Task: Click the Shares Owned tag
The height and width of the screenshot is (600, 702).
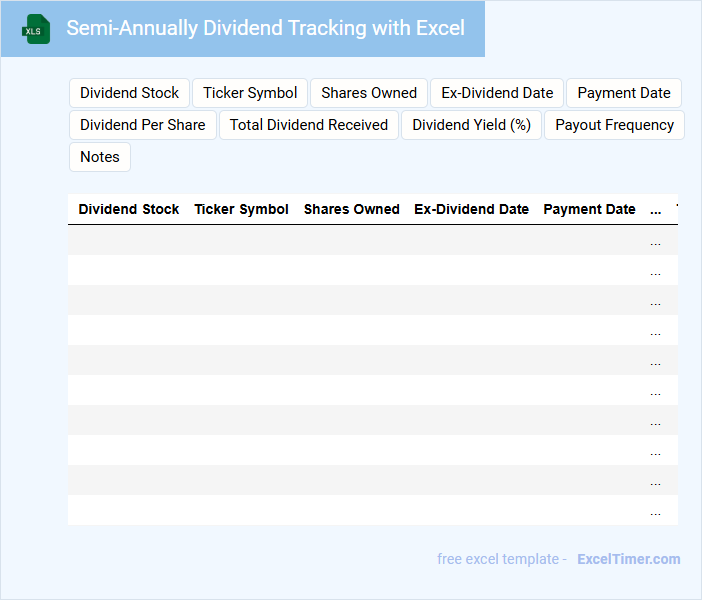Action: [369, 93]
